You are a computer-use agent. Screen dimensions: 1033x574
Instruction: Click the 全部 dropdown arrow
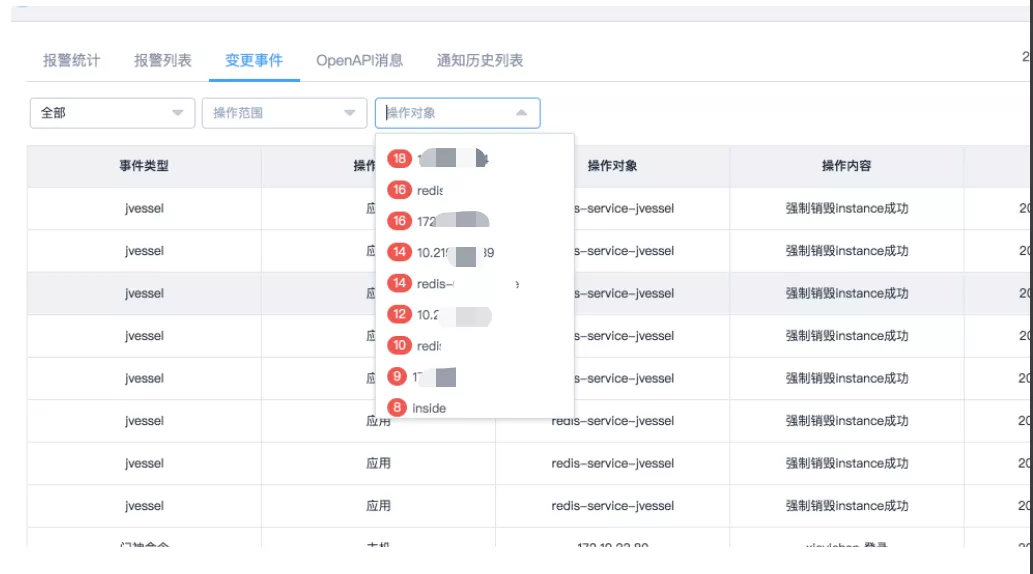pos(177,113)
